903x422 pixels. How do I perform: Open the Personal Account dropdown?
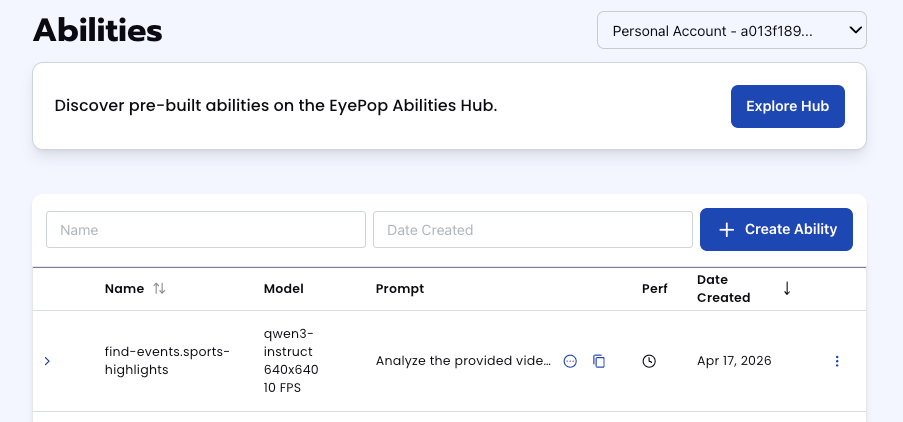coord(731,31)
